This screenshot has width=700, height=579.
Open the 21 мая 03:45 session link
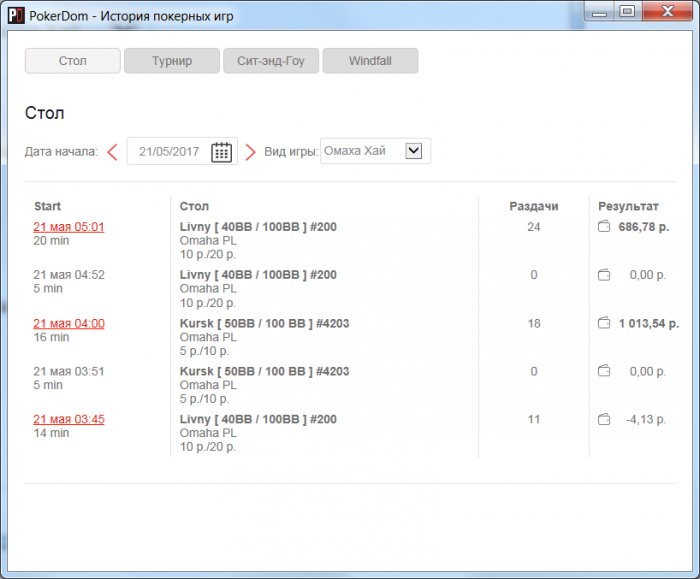pyautogui.click(x=69, y=419)
